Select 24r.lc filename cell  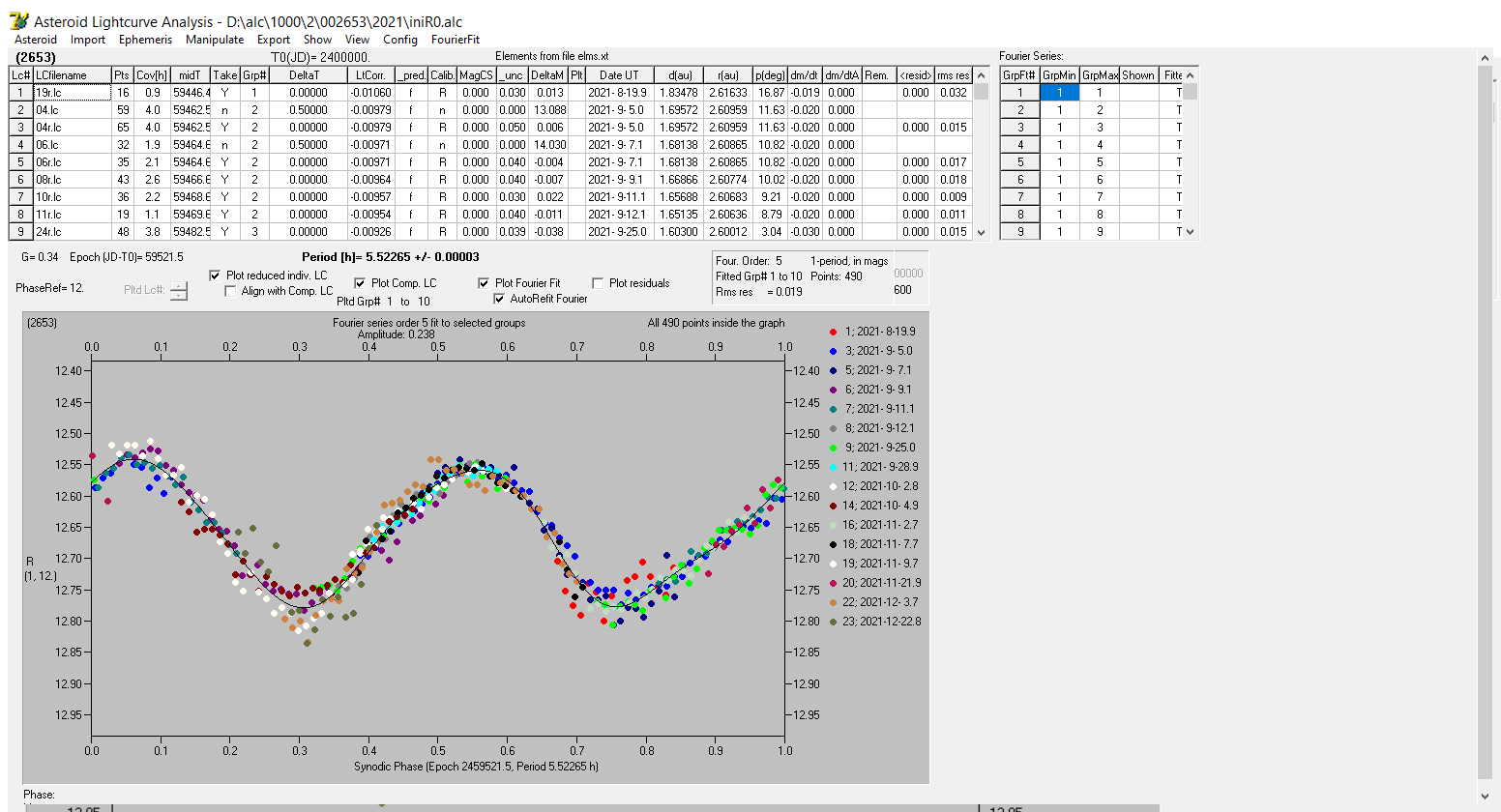(72, 232)
